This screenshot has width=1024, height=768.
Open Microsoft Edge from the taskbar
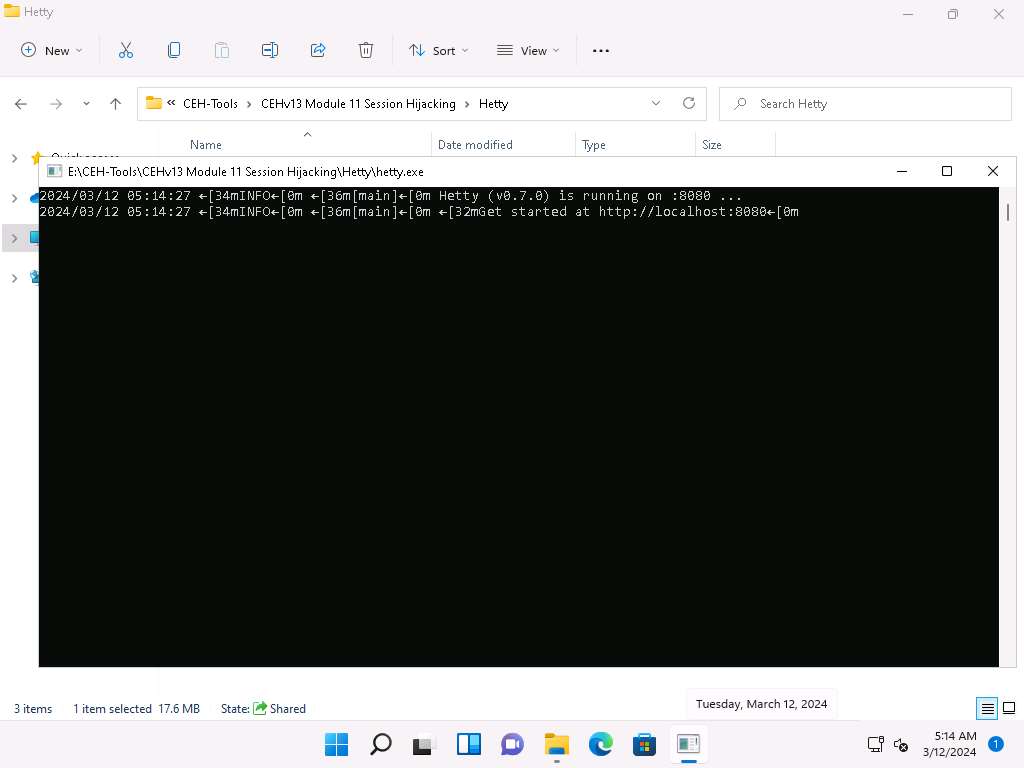click(x=600, y=744)
